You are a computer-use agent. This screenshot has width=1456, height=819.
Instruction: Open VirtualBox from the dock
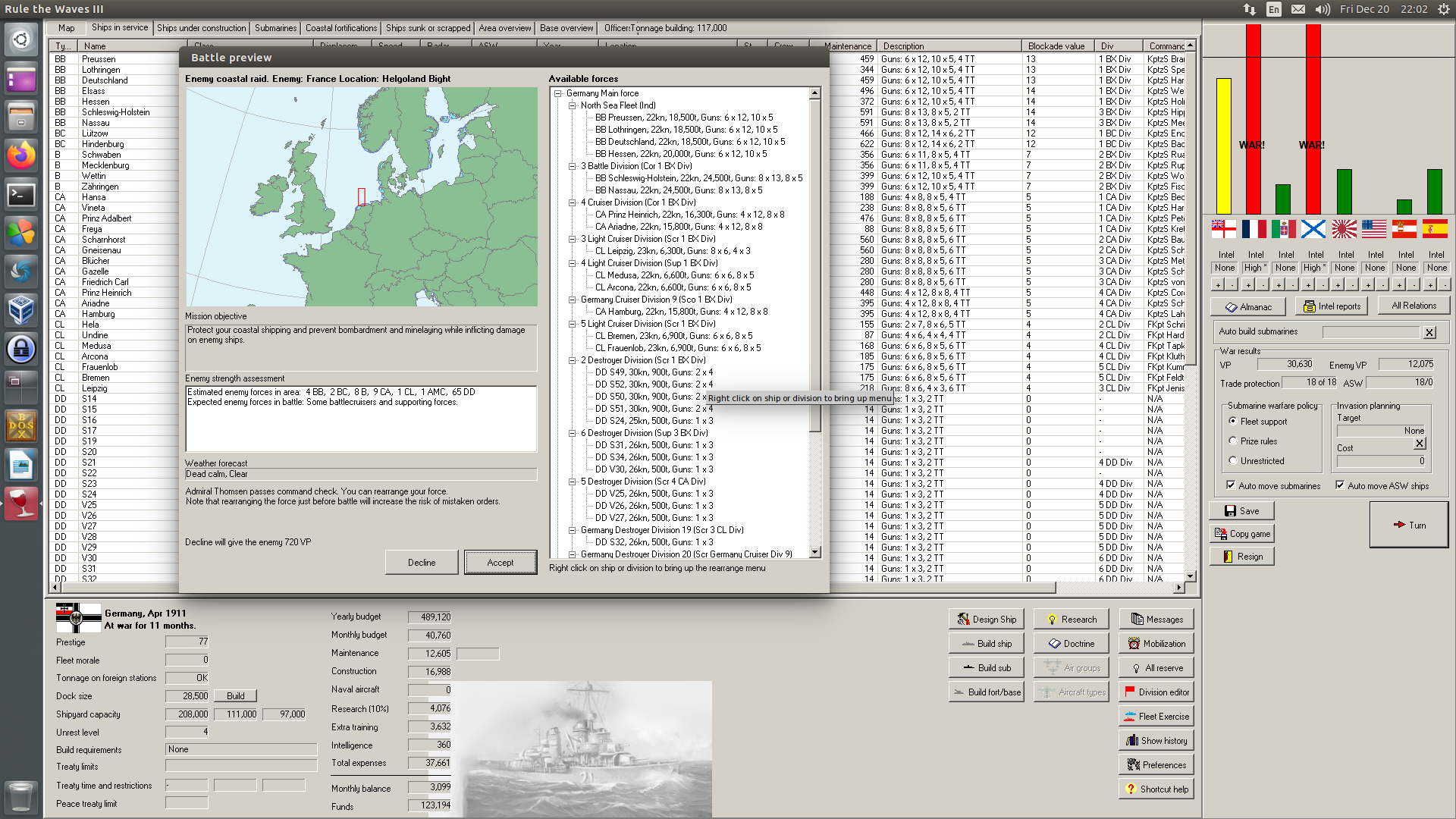pos(21,310)
